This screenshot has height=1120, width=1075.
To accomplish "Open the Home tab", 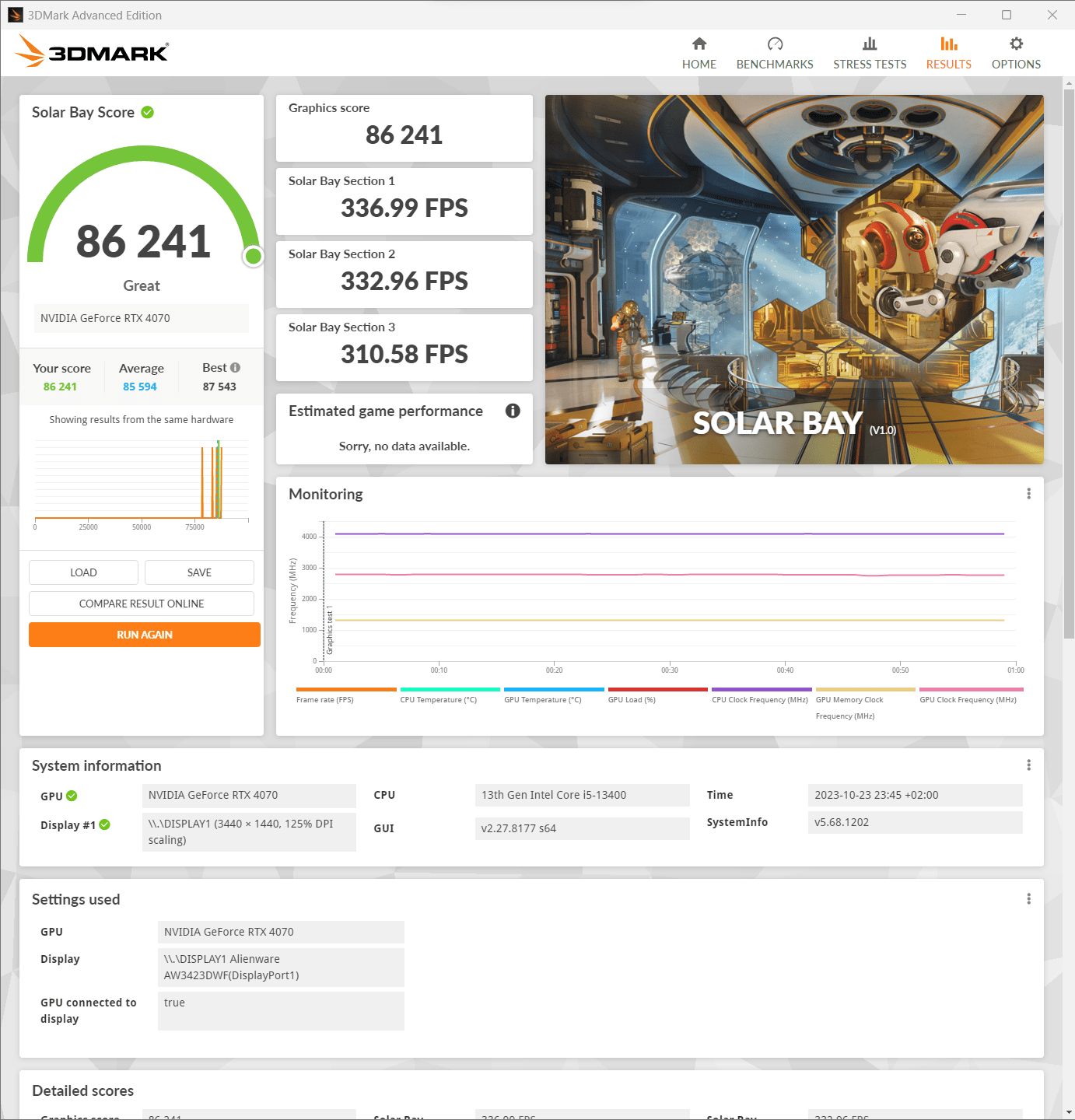I will click(x=699, y=53).
